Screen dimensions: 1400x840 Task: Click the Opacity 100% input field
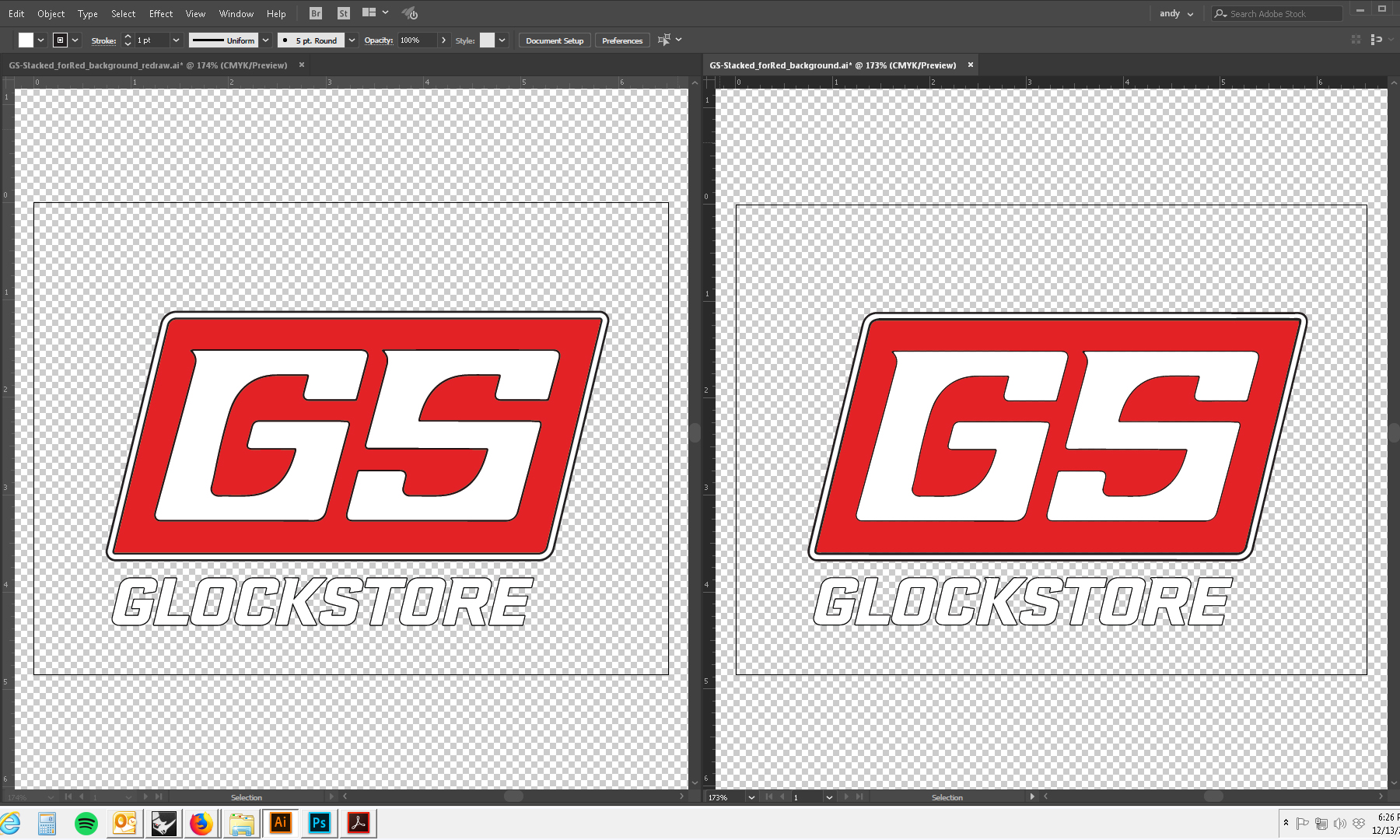point(417,40)
